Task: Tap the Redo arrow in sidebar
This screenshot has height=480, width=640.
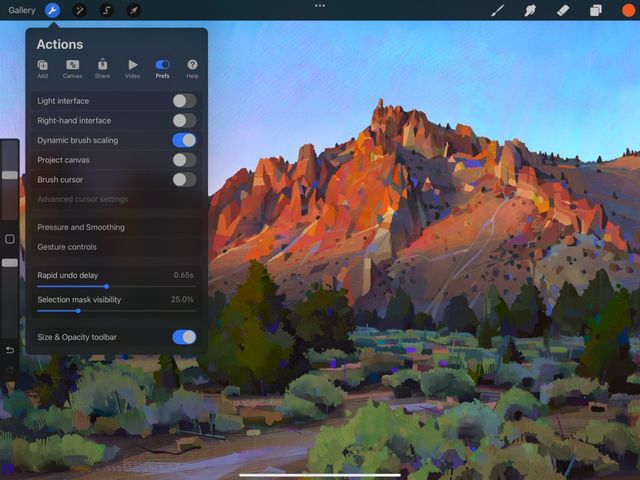Action: pyautogui.click(x=10, y=370)
